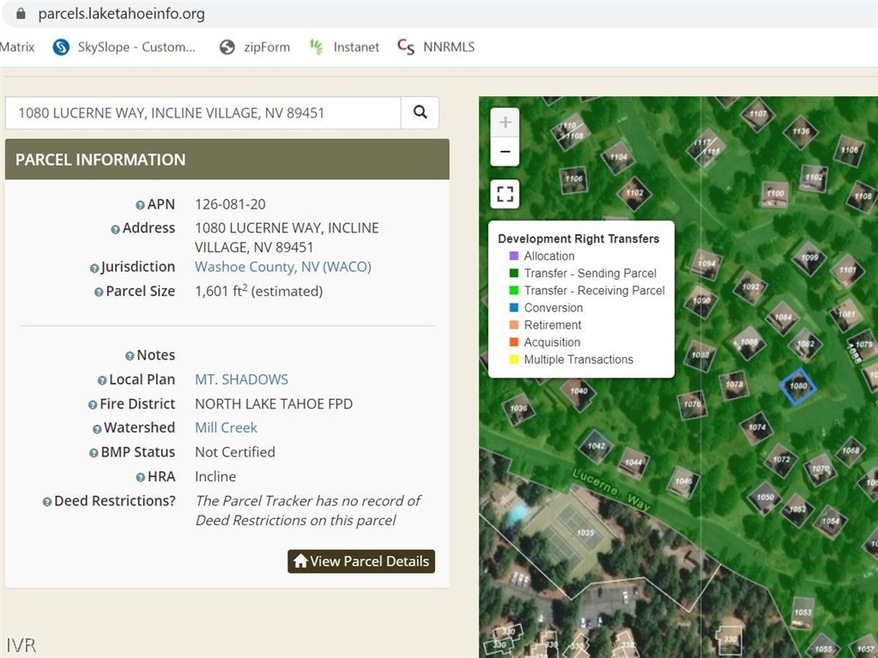Image resolution: width=878 pixels, height=658 pixels.
Task: Click the Acquisition orange legend swatch
Action: [x=513, y=342]
